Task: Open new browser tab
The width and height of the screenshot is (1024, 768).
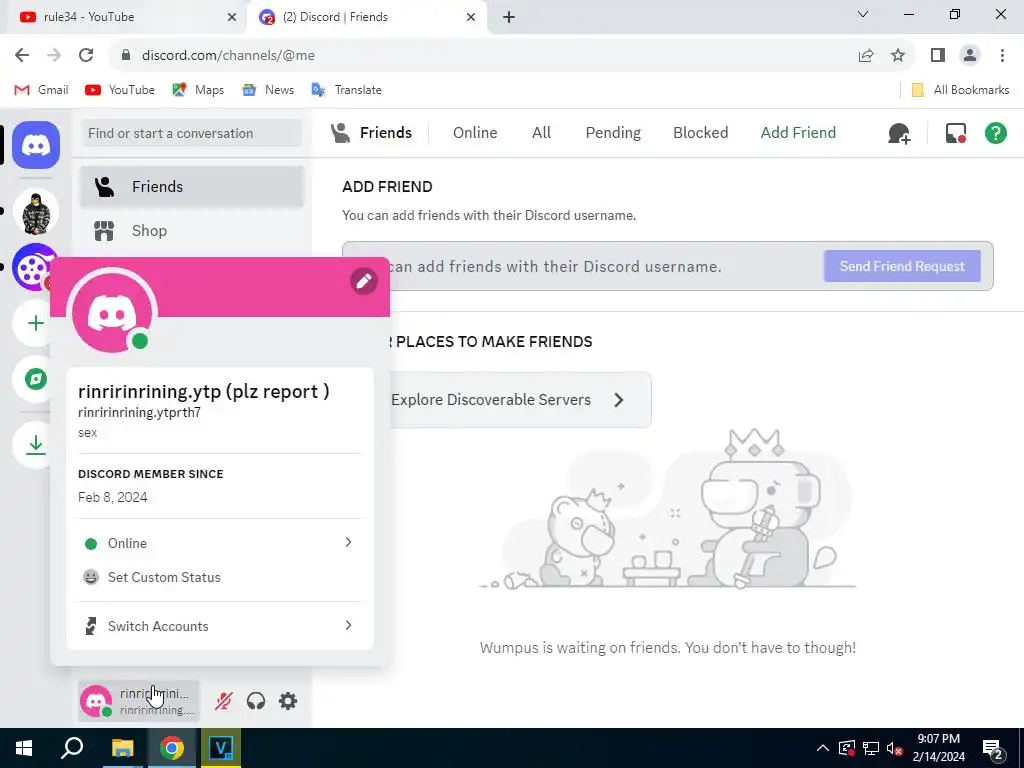Action: 509,17
